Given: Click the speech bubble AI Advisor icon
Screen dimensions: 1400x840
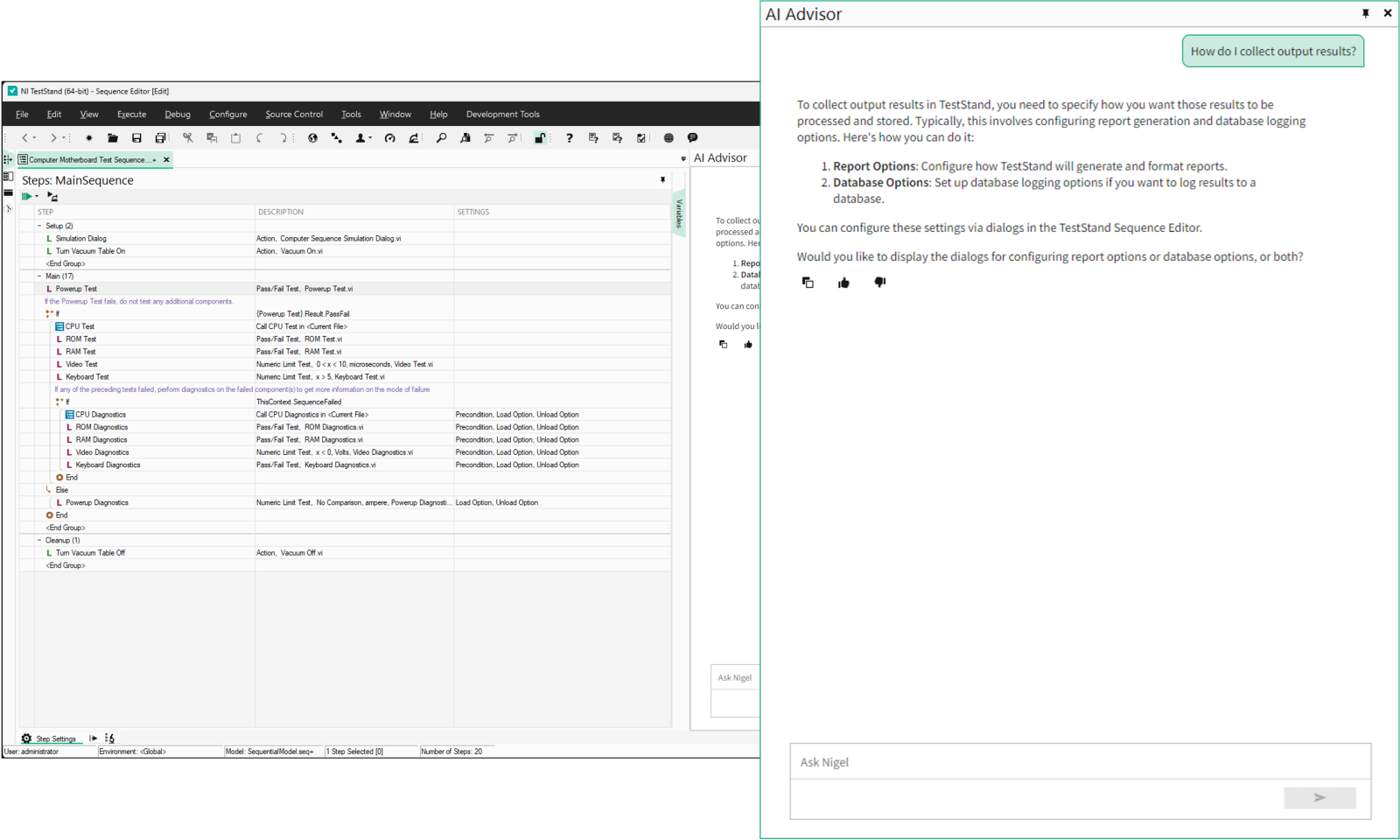Looking at the screenshot, I should tap(693, 138).
